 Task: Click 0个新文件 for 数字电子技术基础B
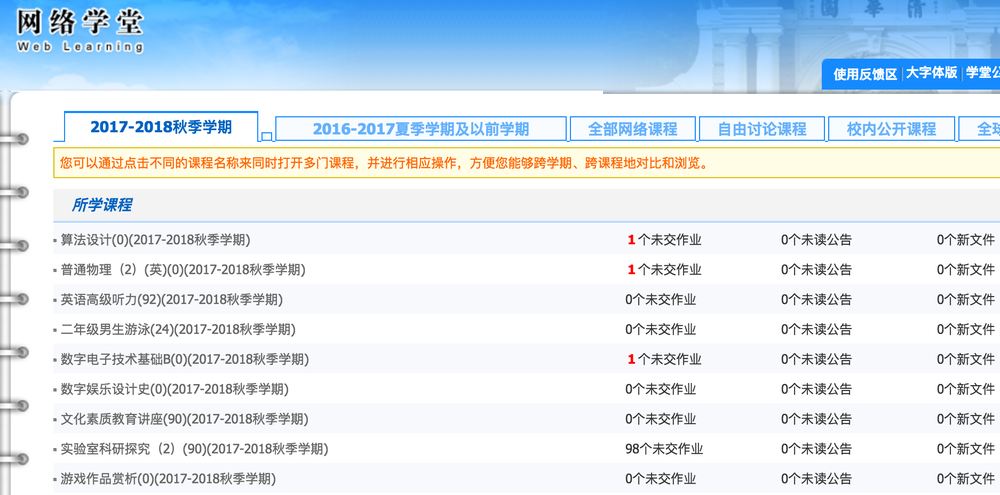966,360
